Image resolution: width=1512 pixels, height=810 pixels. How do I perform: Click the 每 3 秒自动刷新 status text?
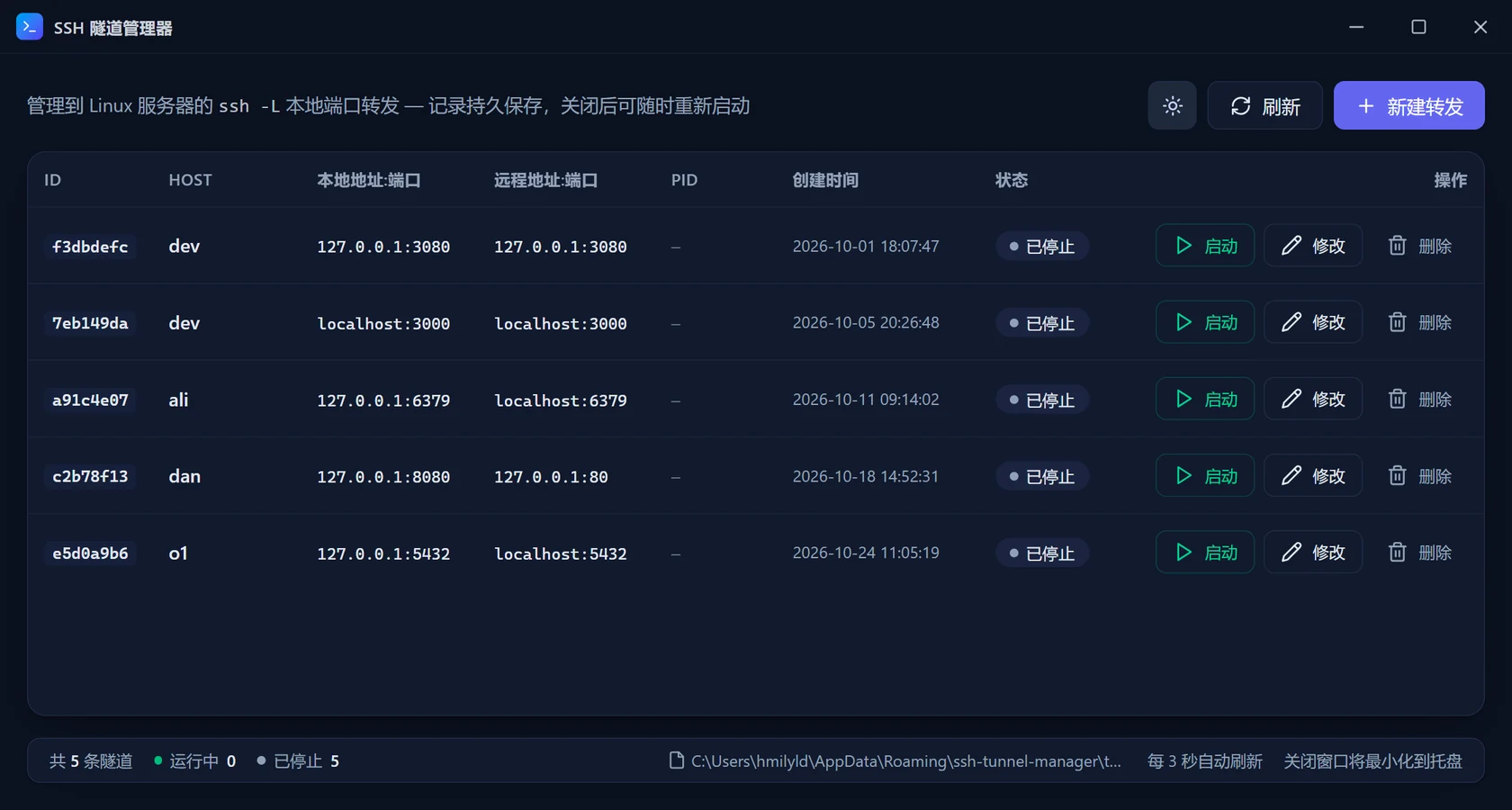[1205, 761]
